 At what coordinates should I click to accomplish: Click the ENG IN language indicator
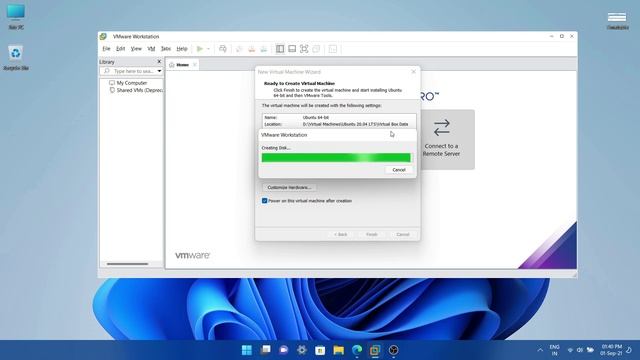coord(554,350)
